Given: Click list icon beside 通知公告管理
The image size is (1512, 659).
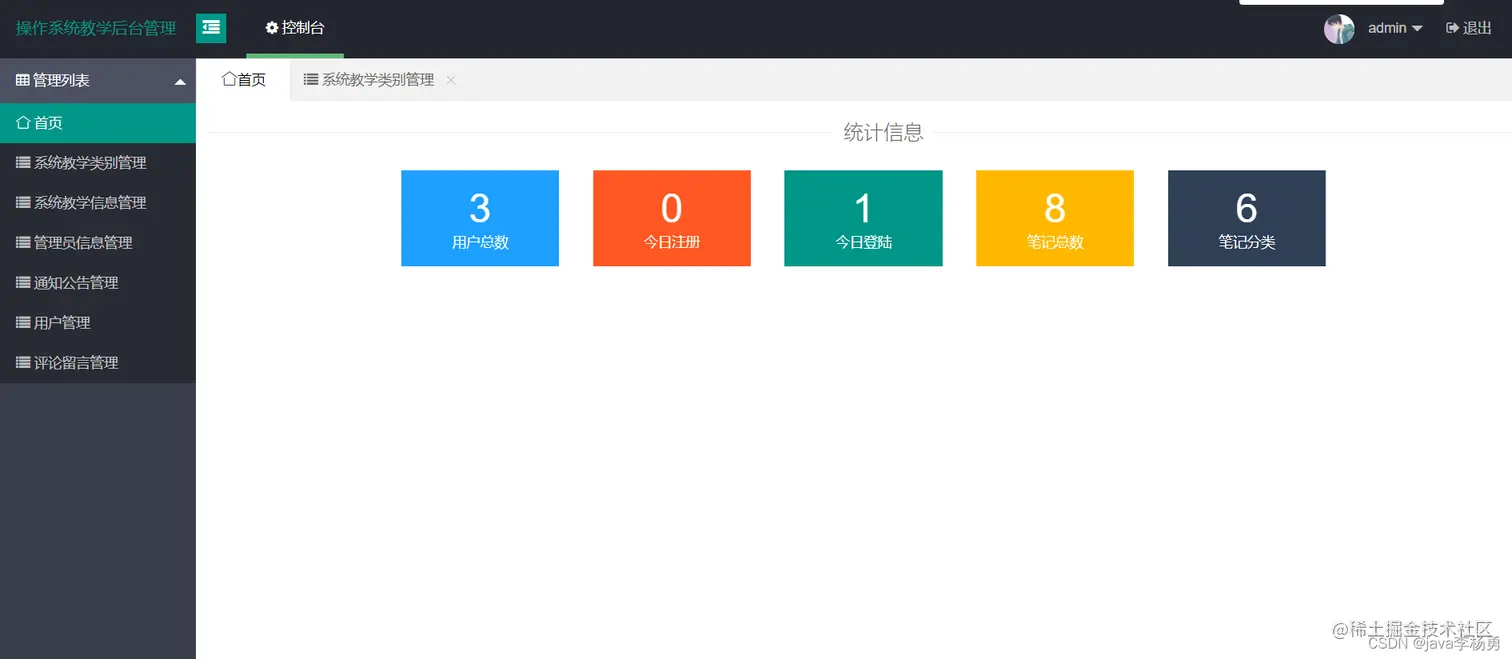Looking at the screenshot, I should 23,282.
